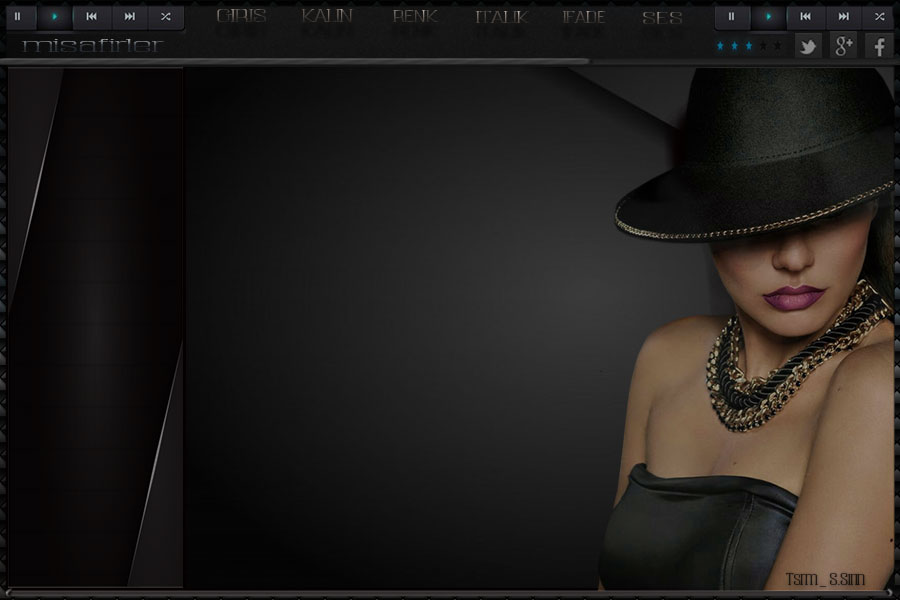This screenshot has height=600, width=900.
Task: Open the Facebook icon link
Action: pos(879,45)
